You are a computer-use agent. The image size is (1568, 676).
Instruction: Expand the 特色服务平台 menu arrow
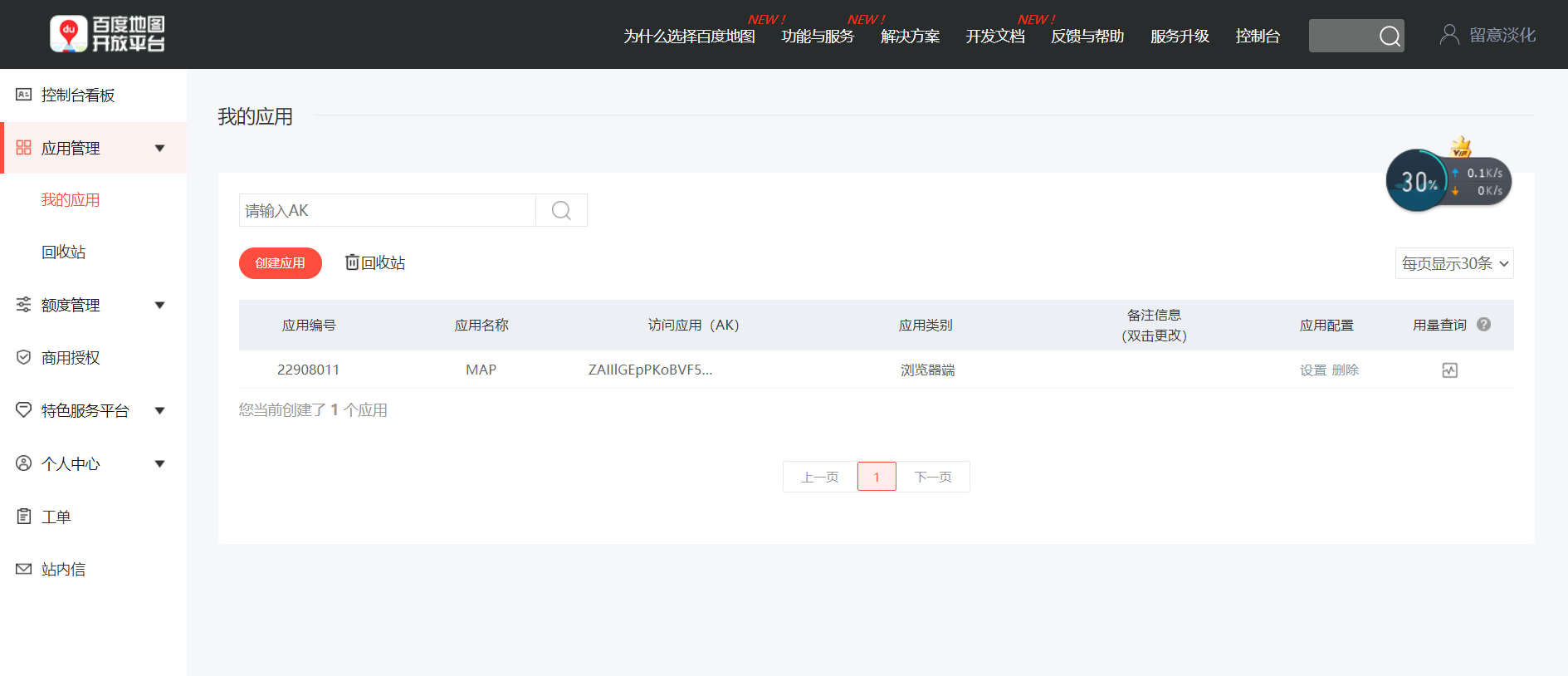160,411
